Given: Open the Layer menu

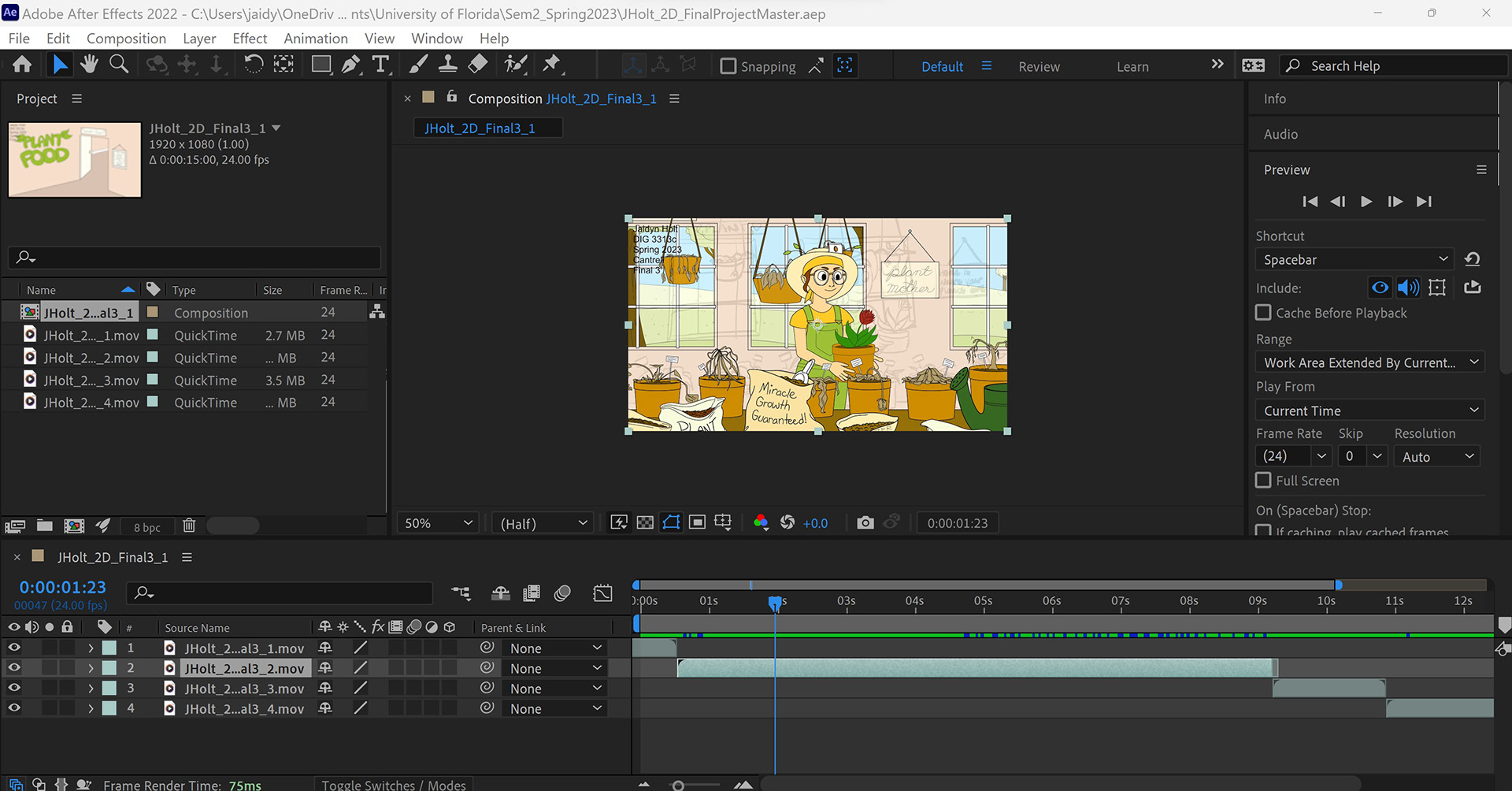Looking at the screenshot, I should [199, 39].
